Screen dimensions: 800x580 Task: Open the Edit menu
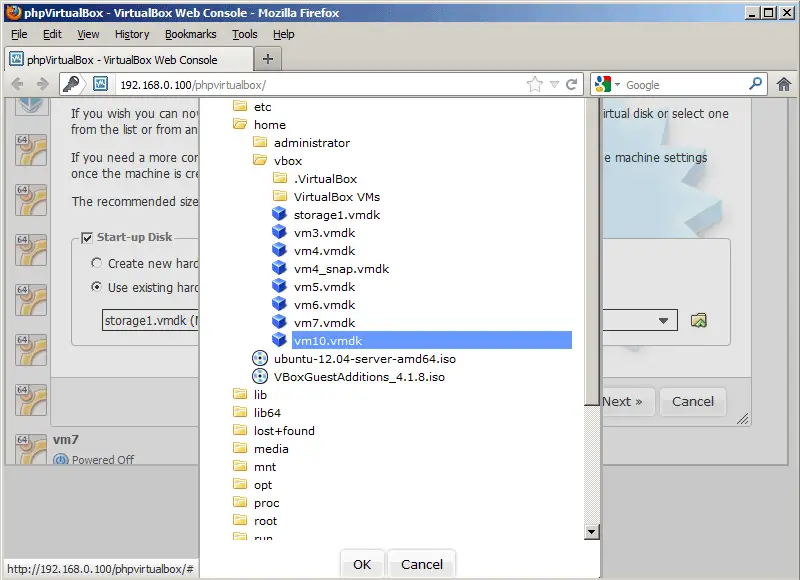52,34
